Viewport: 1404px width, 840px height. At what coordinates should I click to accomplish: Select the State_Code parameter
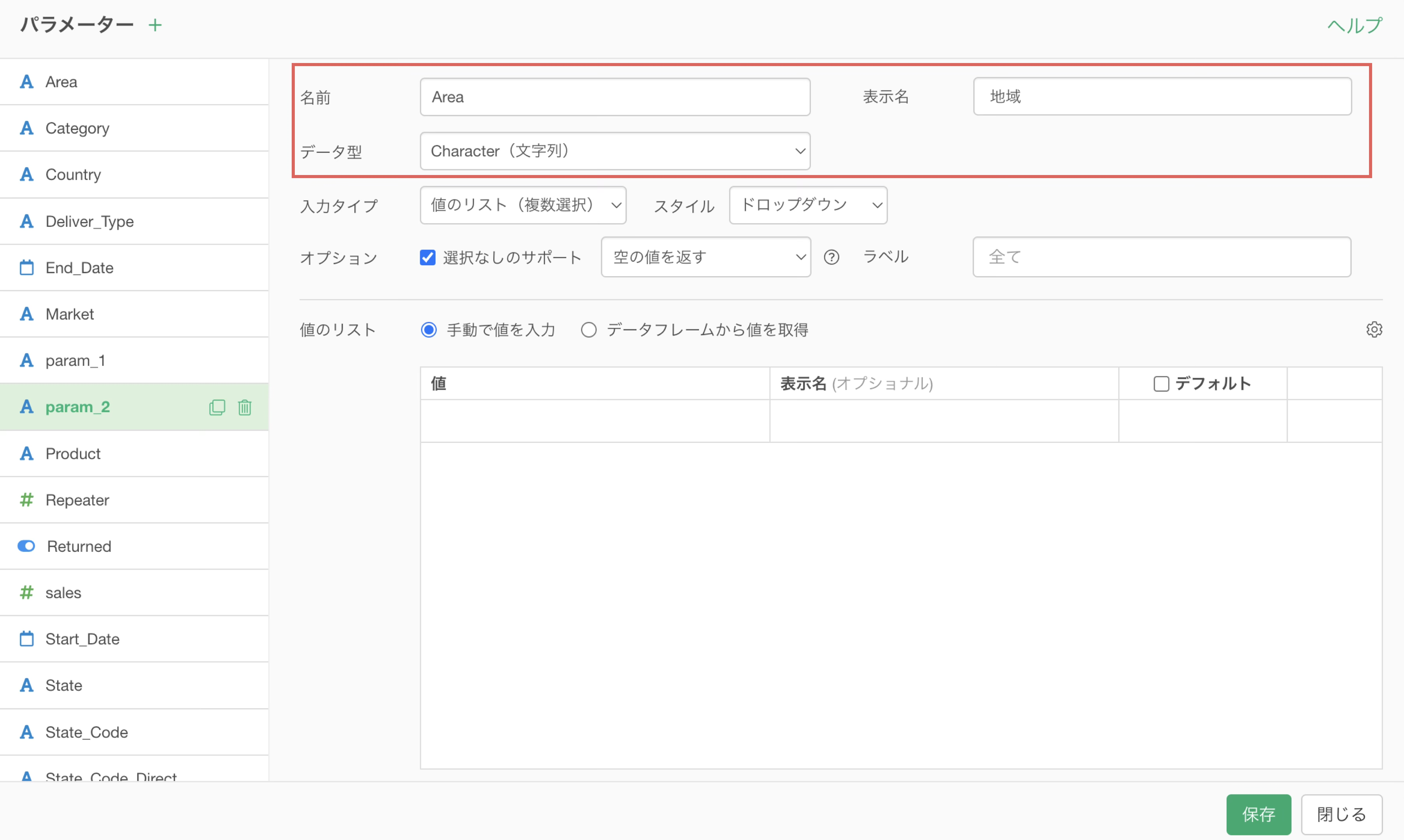87,732
